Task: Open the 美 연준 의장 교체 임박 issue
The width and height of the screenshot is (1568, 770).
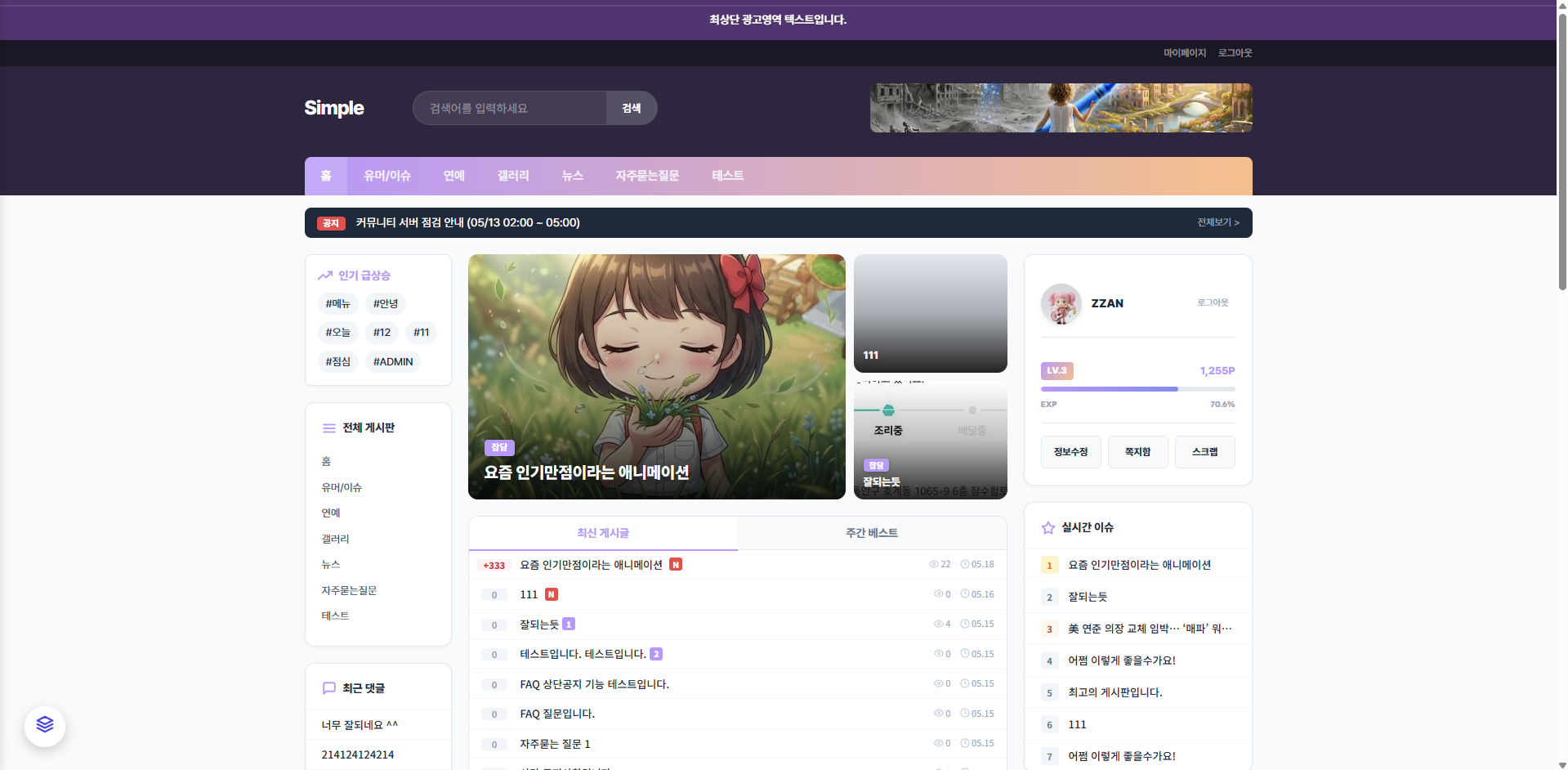Action: [x=1150, y=629]
